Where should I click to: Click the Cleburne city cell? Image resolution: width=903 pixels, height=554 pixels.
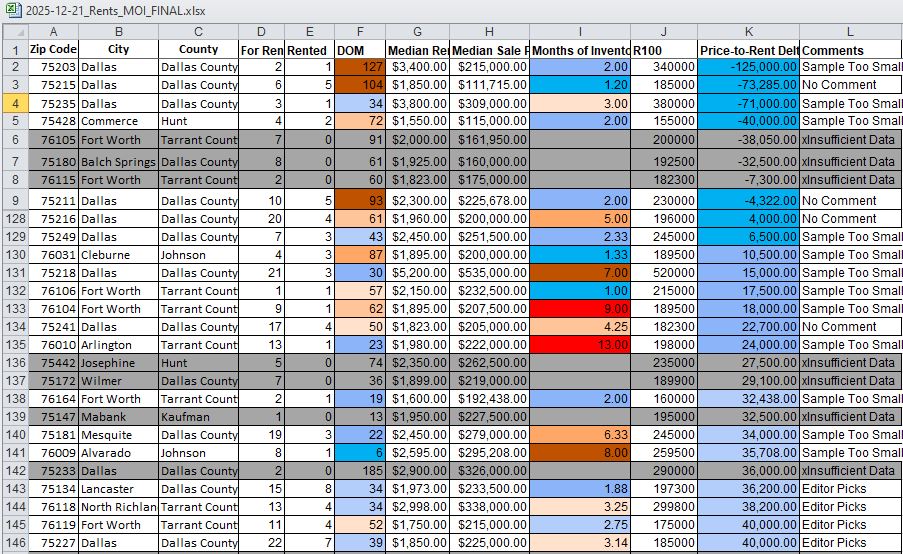tap(118, 255)
